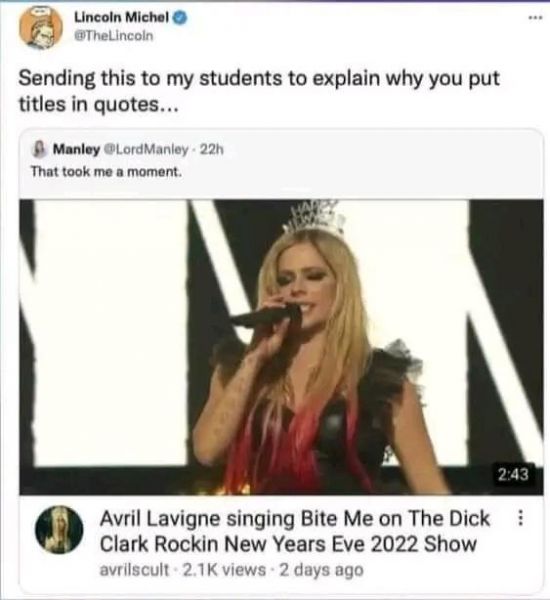
Task: Click the 22h timestamp on quoted tweet
Action: [x=212, y=149]
